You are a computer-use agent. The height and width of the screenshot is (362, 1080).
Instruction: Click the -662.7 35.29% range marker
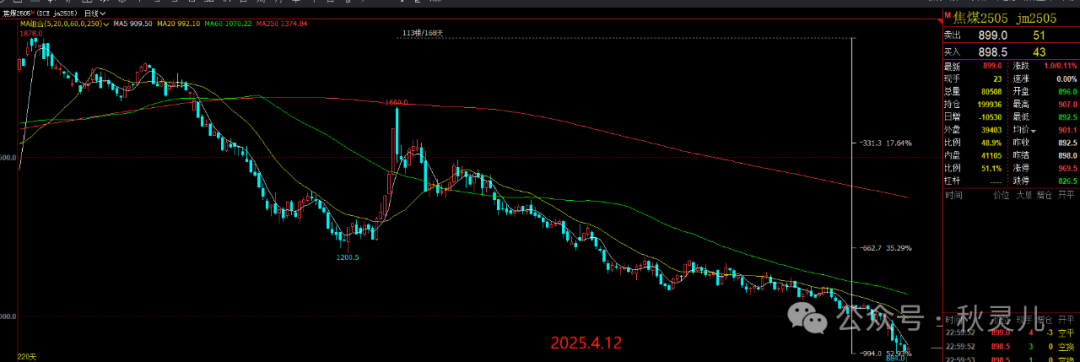point(885,248)
